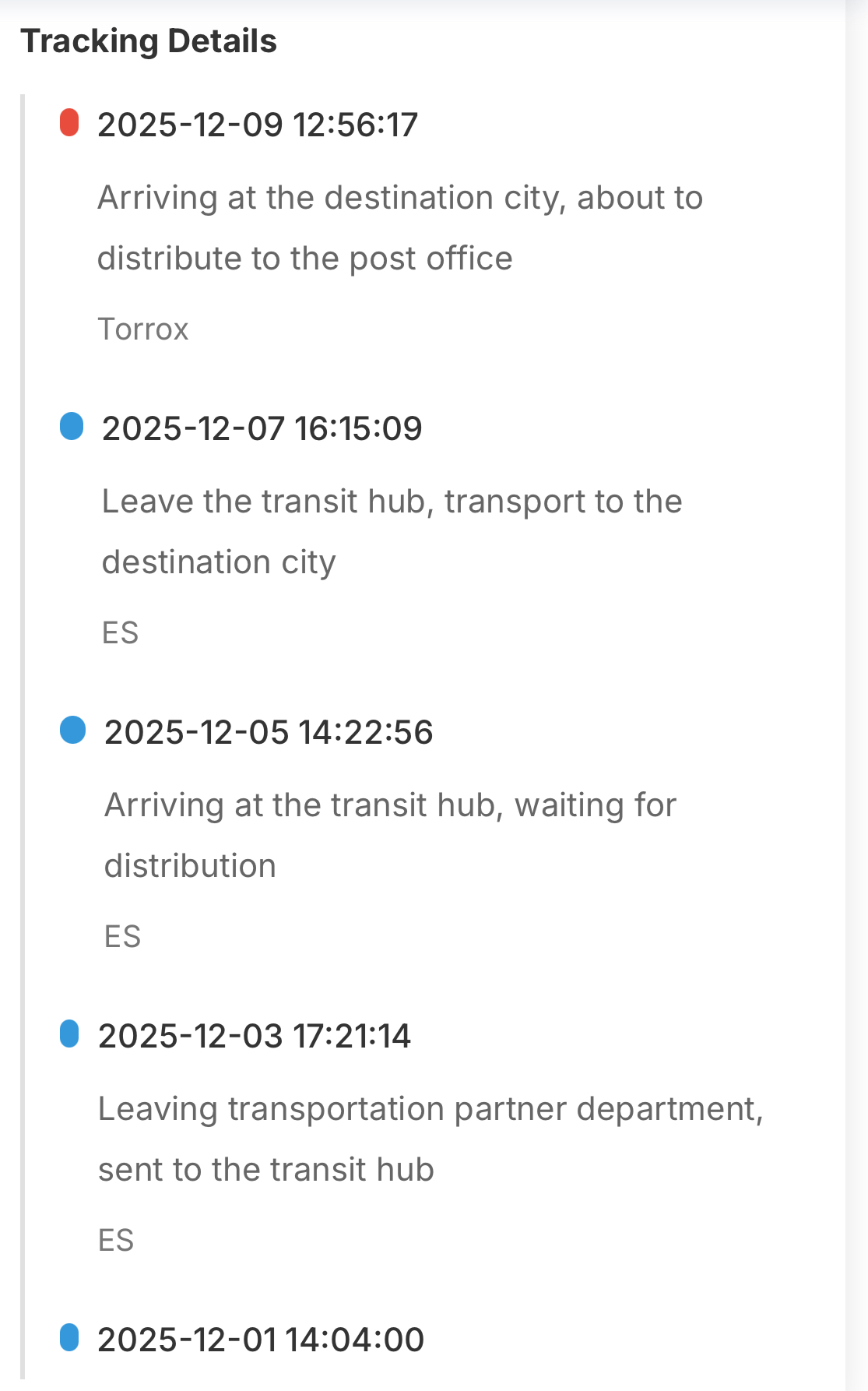Click the 2025-12-03 17:21:14 timestamp
The image size is (868, 1391).
coord(255,1036)
